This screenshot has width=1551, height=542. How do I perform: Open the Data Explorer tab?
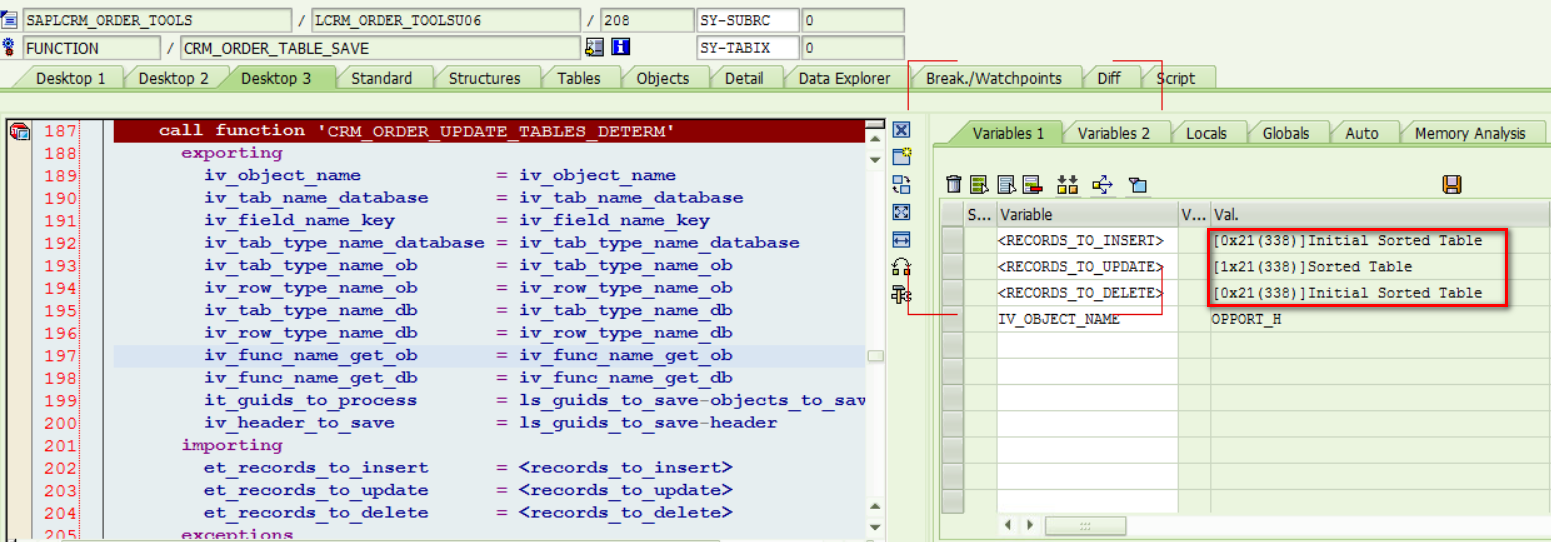[x=844, y=78]
